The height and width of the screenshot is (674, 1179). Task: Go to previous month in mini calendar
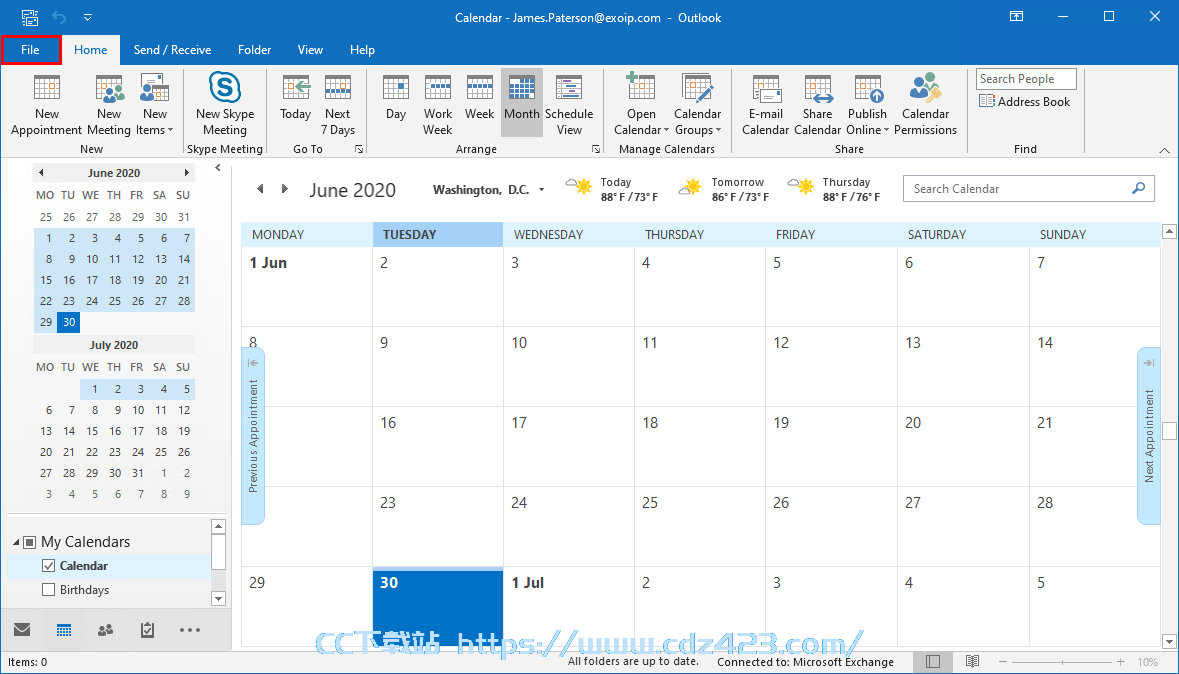(41, 173)
